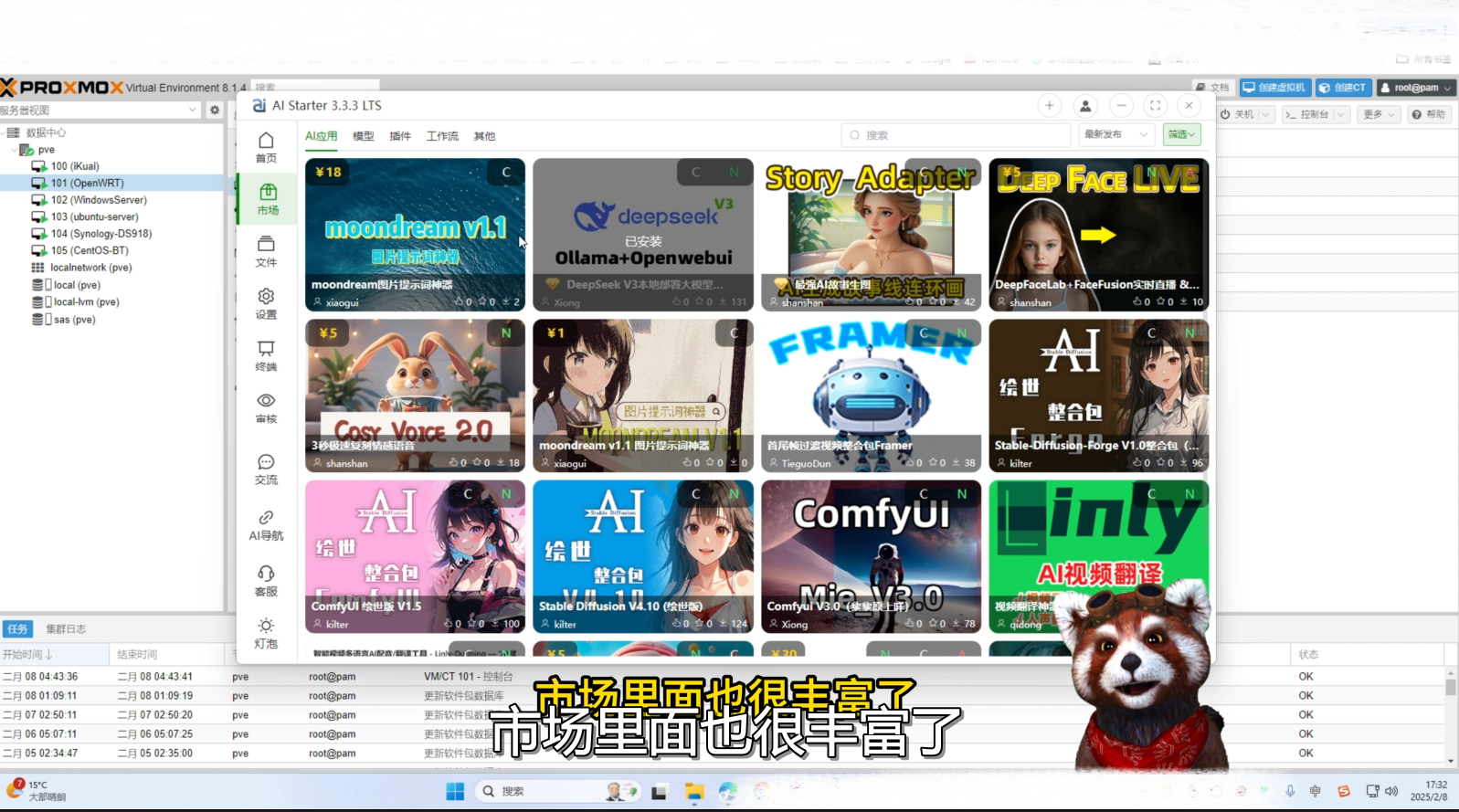Select 102 (WindowsServer) VM in tree
The height and width of the screenshot is (812, 1459).
point(99,200)
